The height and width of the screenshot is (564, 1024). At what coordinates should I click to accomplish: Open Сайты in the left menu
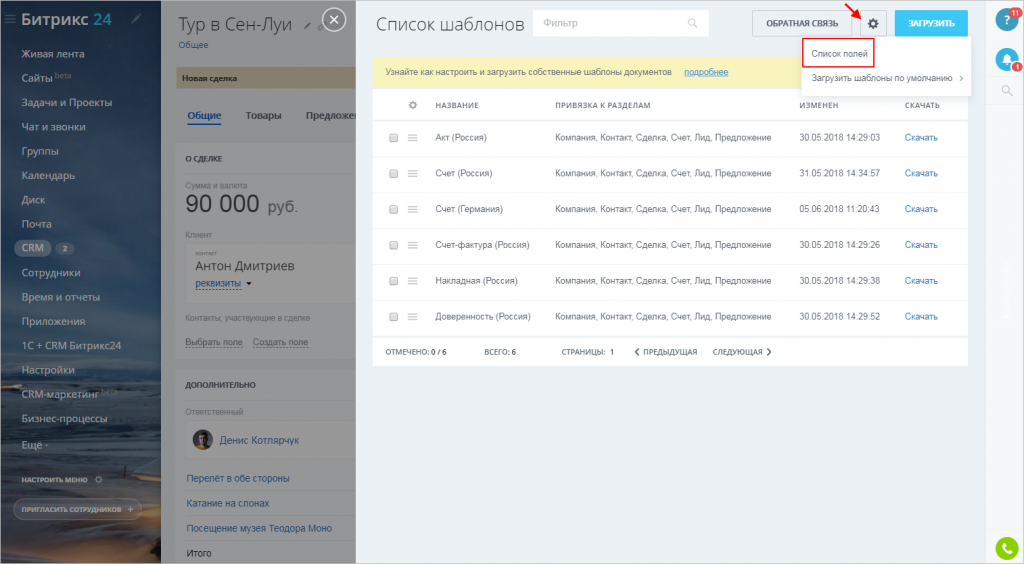37,78
